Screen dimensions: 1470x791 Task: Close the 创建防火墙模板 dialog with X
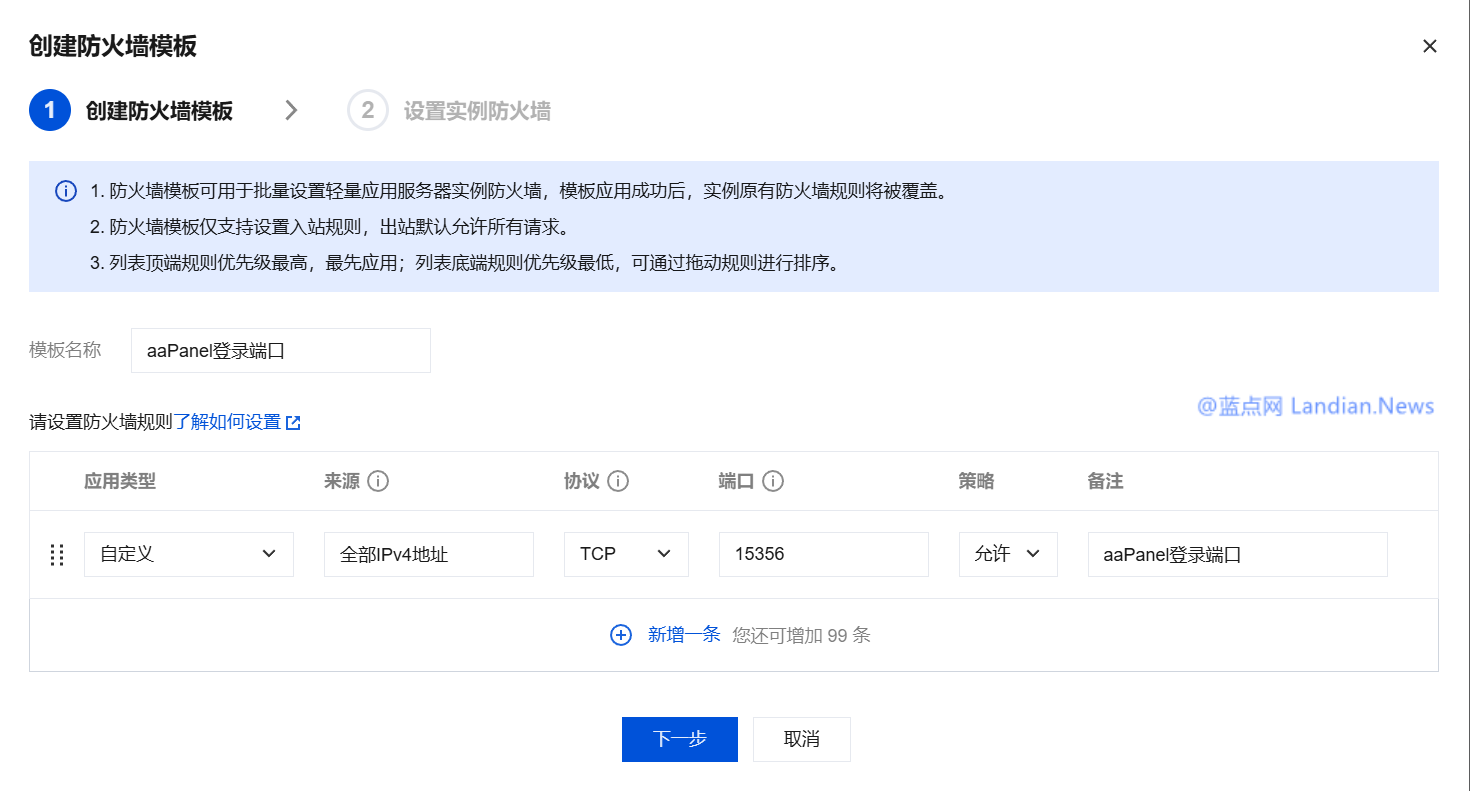pos(1430,46)
